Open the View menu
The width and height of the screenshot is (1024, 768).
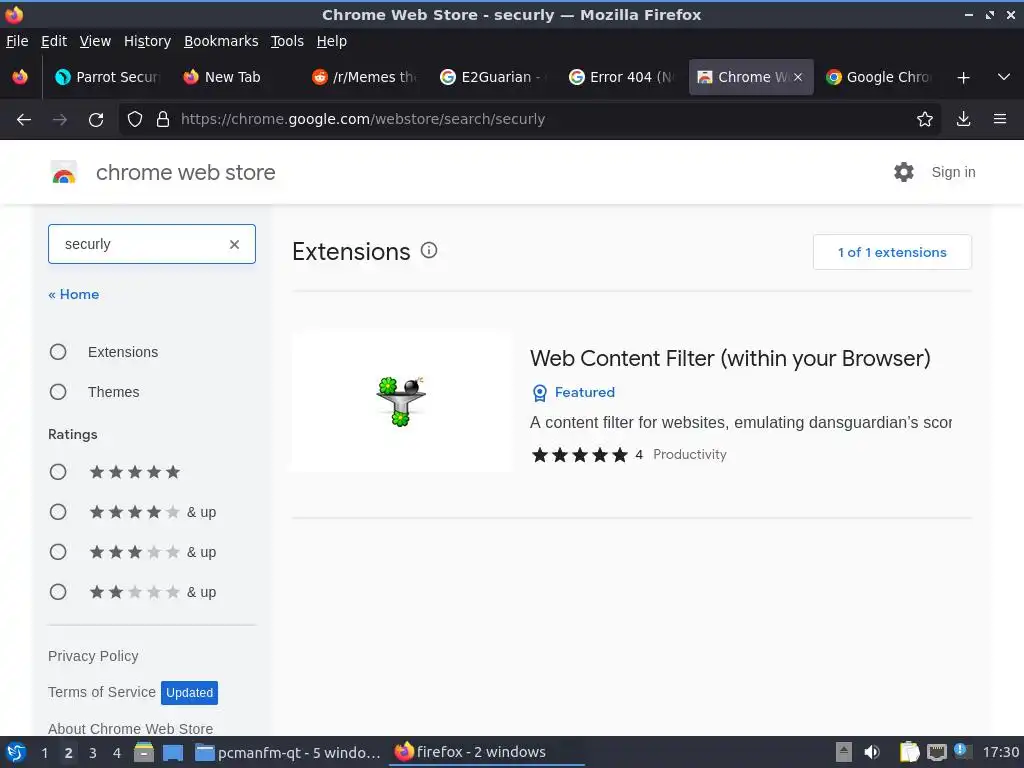[95, 41]
